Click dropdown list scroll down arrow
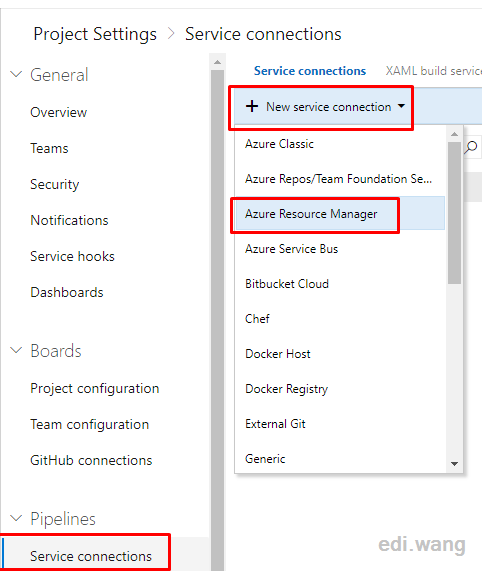Image resolution: width=482 pixels, height=571 pixels. pyautogui.click(x=454, y=464)
